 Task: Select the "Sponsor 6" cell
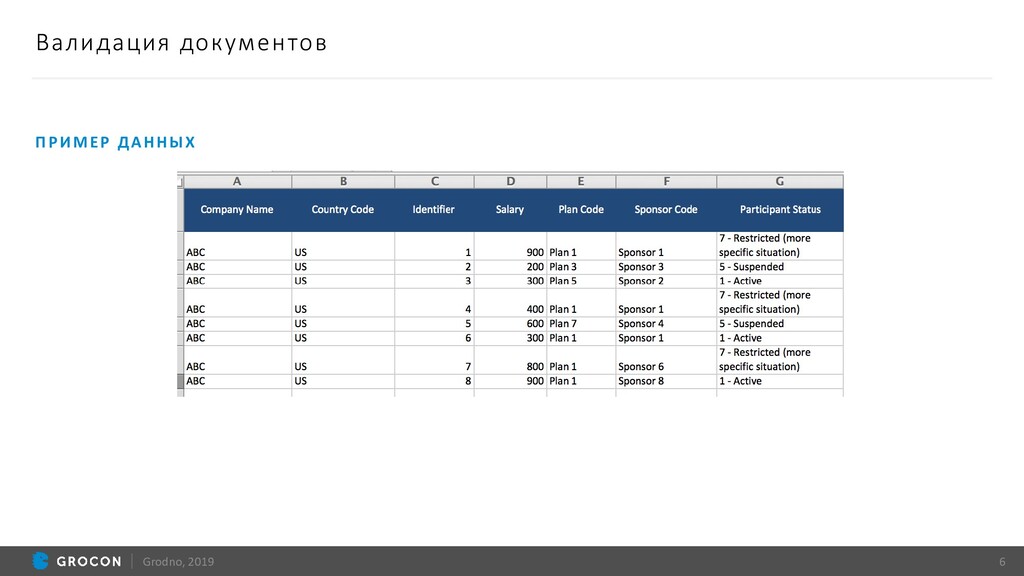[666, 360]
